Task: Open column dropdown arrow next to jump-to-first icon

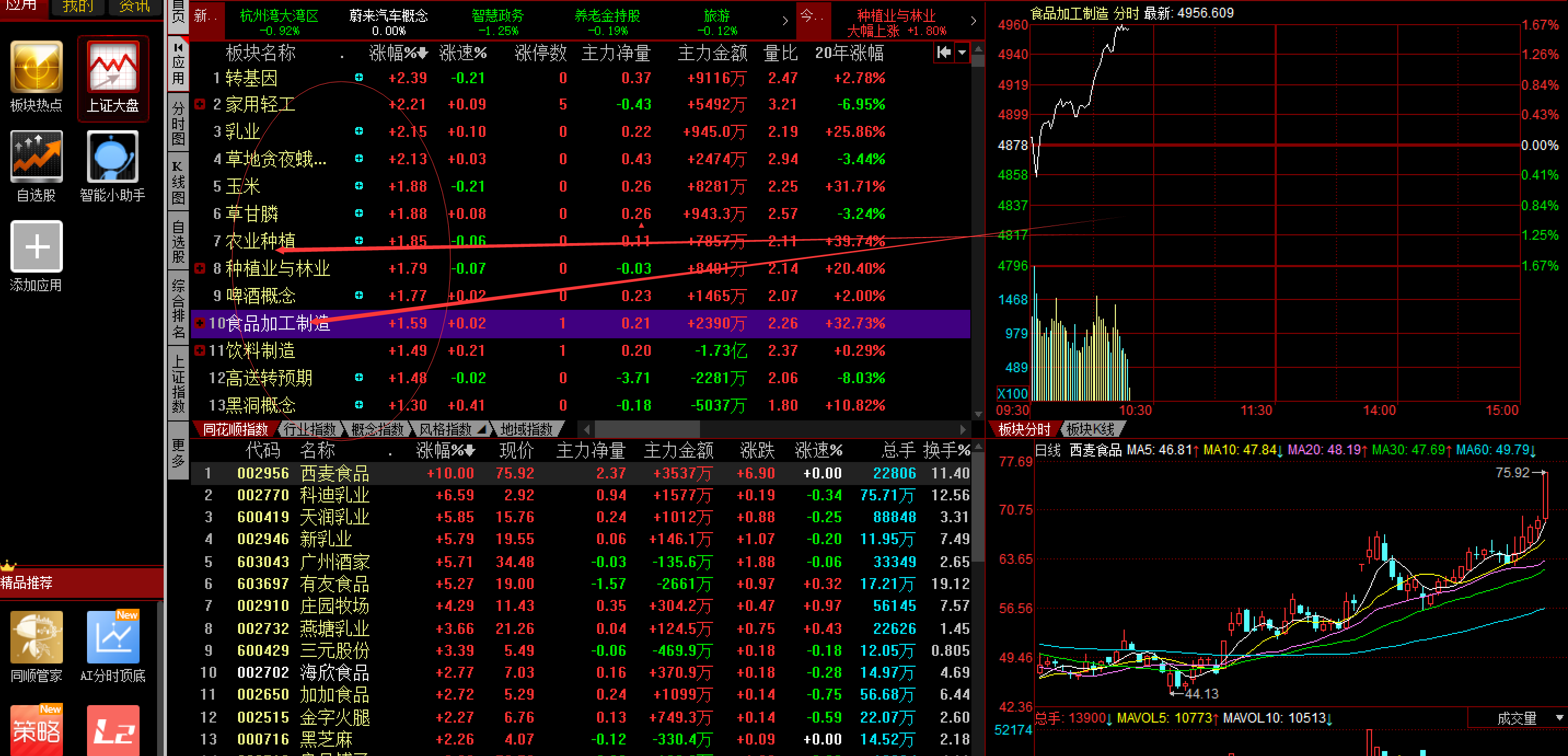Action: point(962,53)
